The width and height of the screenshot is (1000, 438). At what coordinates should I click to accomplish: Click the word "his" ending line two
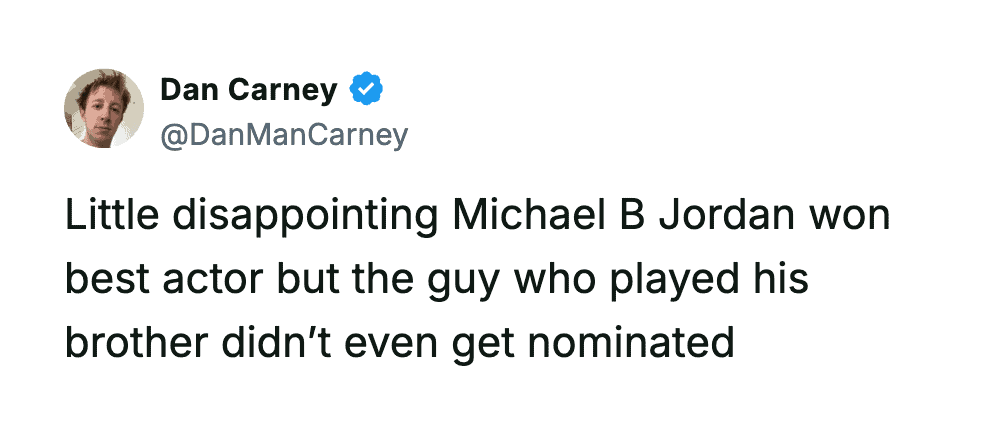[782, 281]
